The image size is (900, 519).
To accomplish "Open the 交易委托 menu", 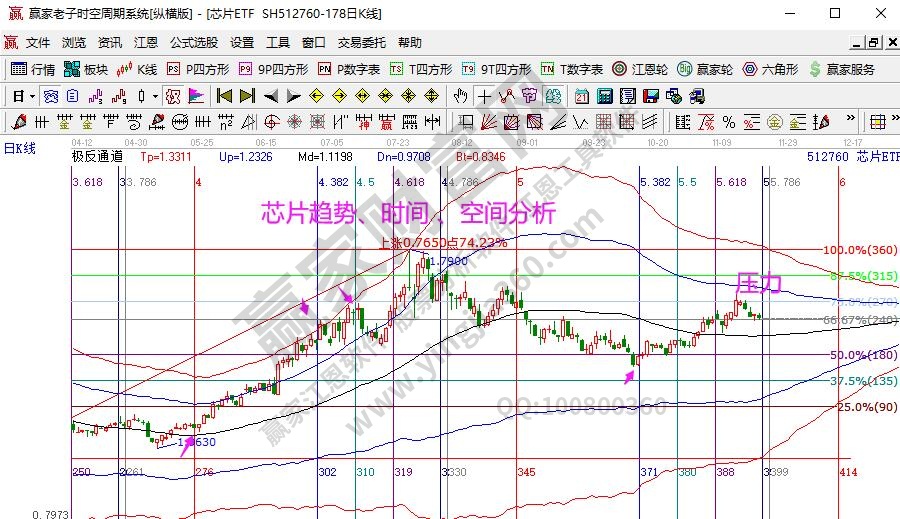I will pos(361,43).
